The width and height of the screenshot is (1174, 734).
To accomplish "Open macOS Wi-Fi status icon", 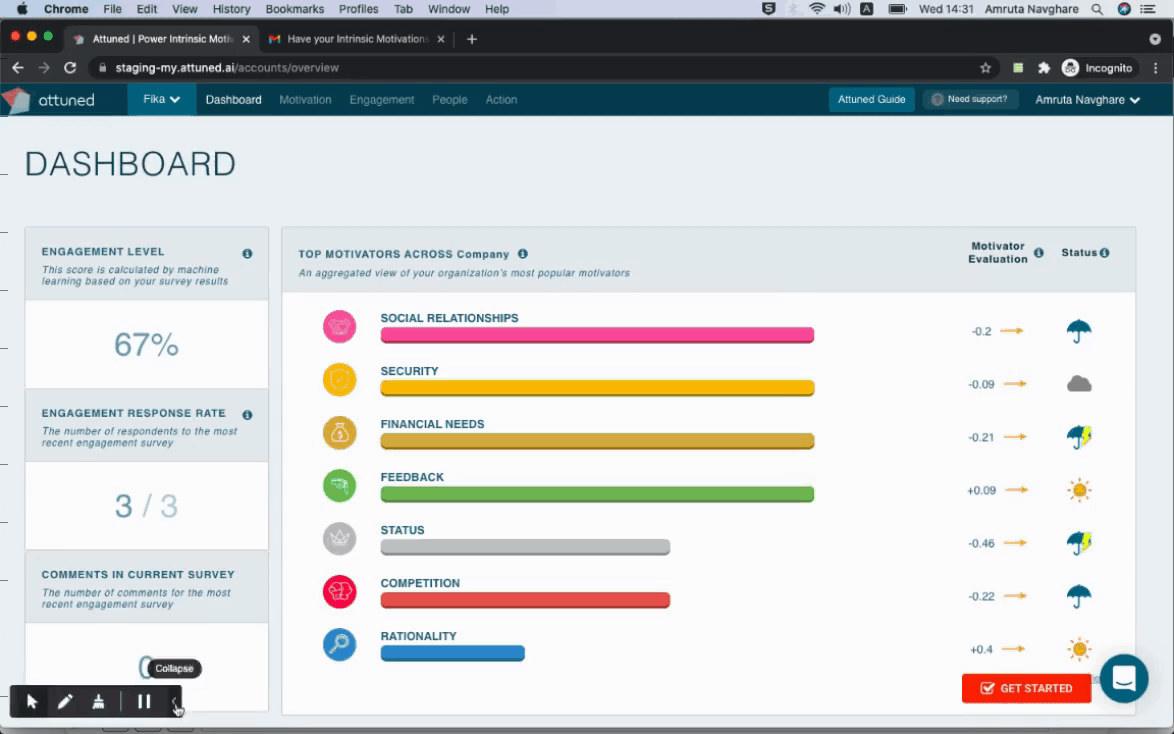I will pos(817,9).
